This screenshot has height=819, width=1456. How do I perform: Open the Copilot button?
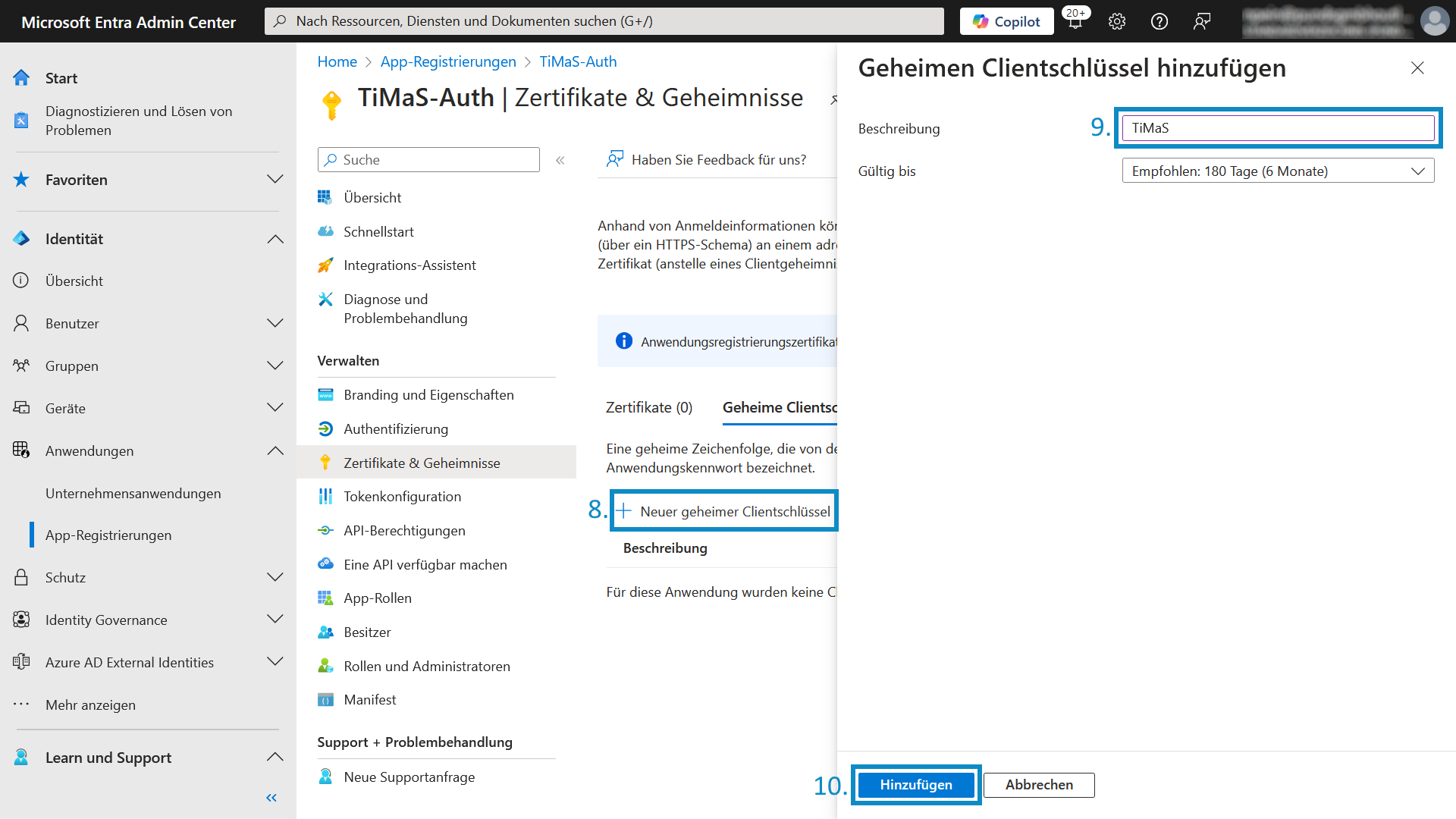pyautogui.click(x=1006, y=21)
